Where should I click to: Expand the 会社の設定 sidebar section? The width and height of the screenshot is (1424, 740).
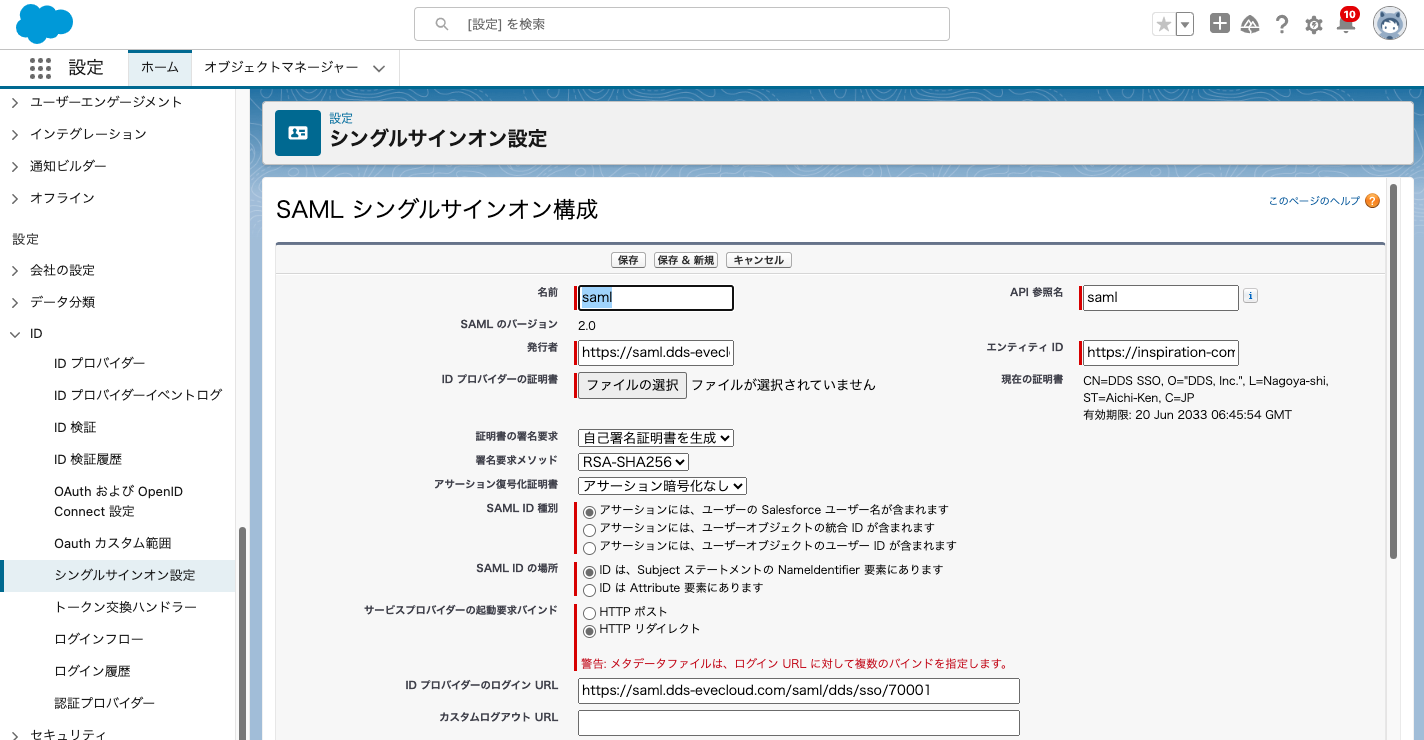click(15, 270)
